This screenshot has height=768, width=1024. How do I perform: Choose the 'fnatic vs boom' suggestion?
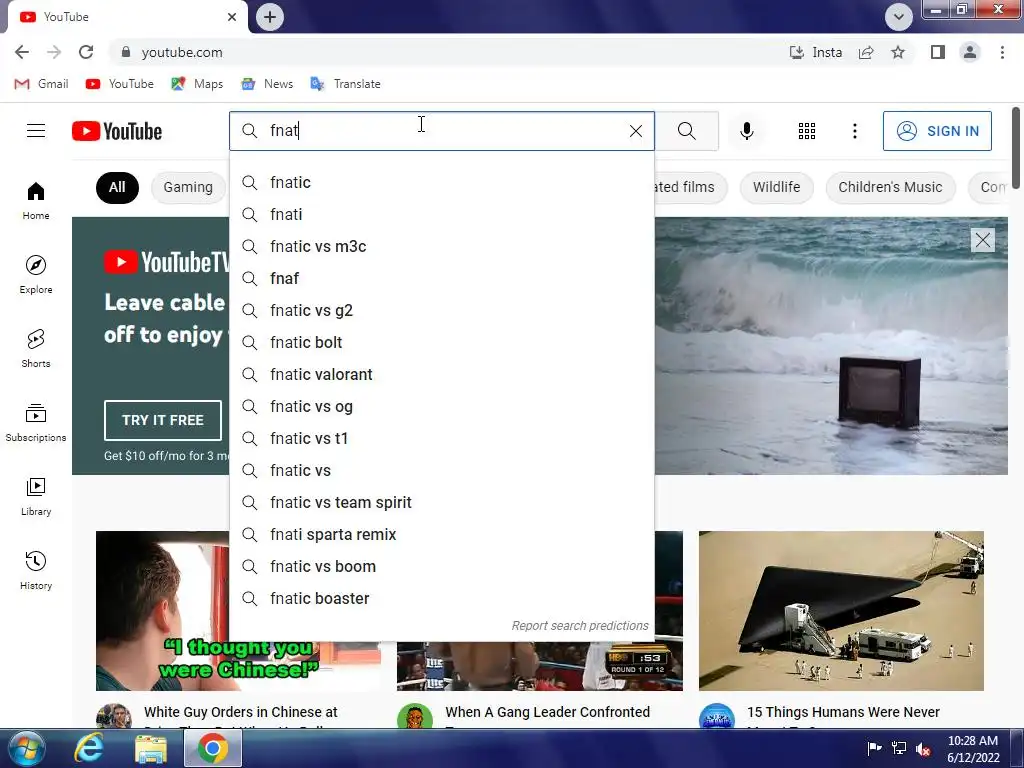tap(441, 566)
